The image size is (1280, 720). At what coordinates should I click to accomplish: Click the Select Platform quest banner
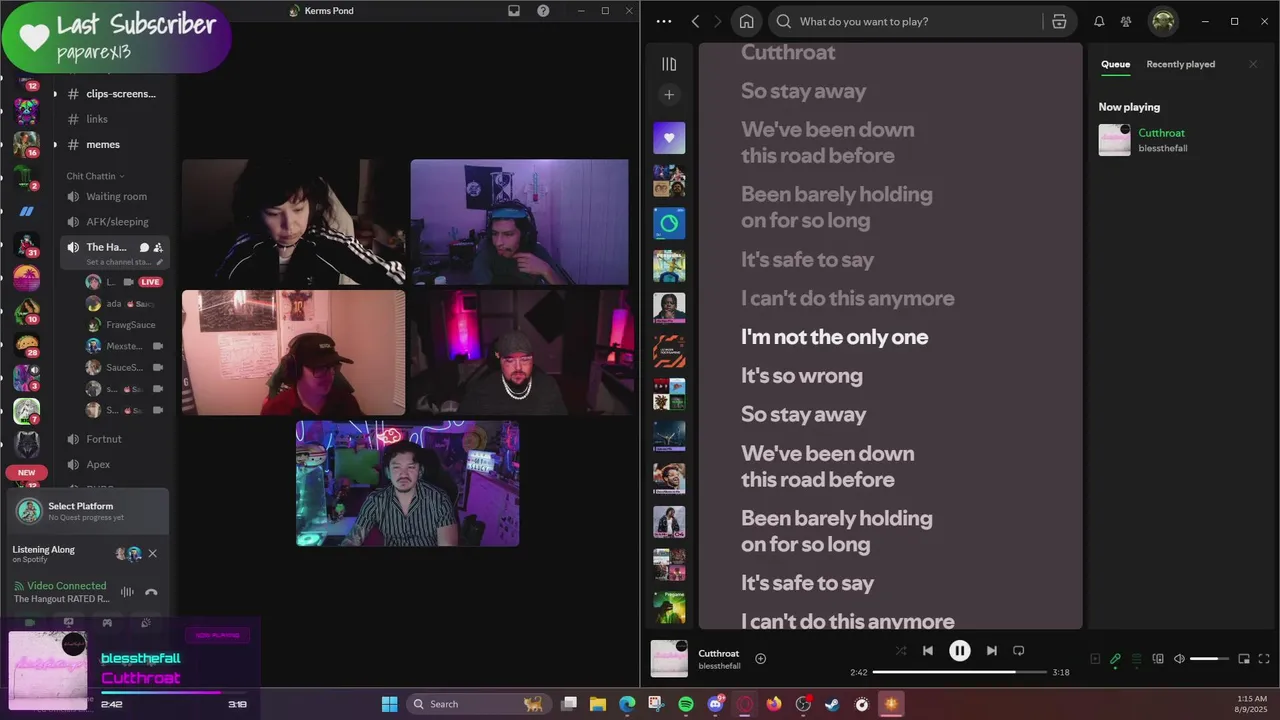click(x=88, y=511)
